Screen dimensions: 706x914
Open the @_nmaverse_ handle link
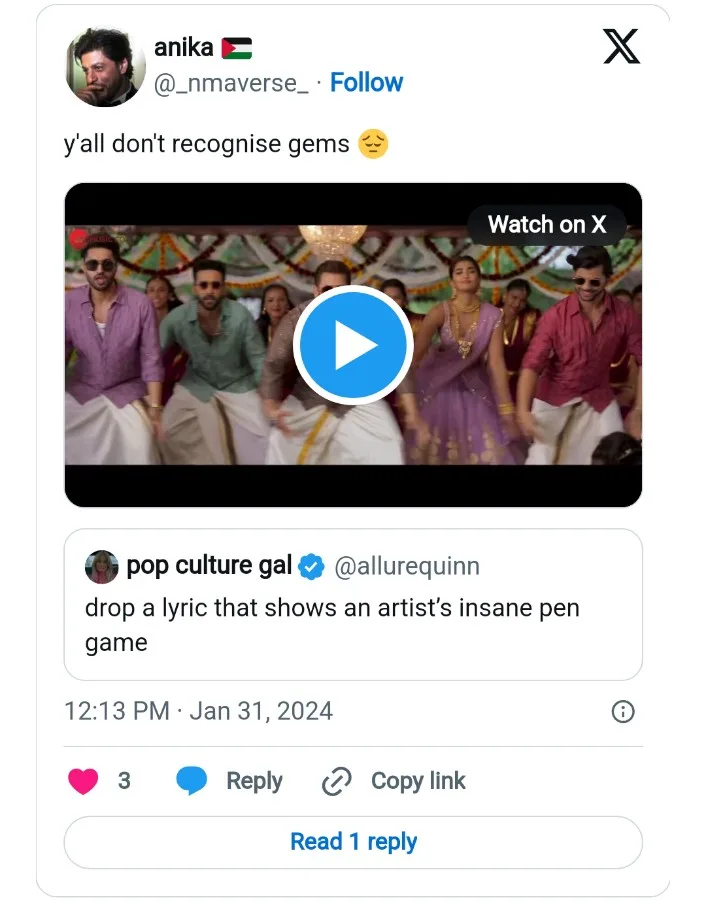[230, 83]
